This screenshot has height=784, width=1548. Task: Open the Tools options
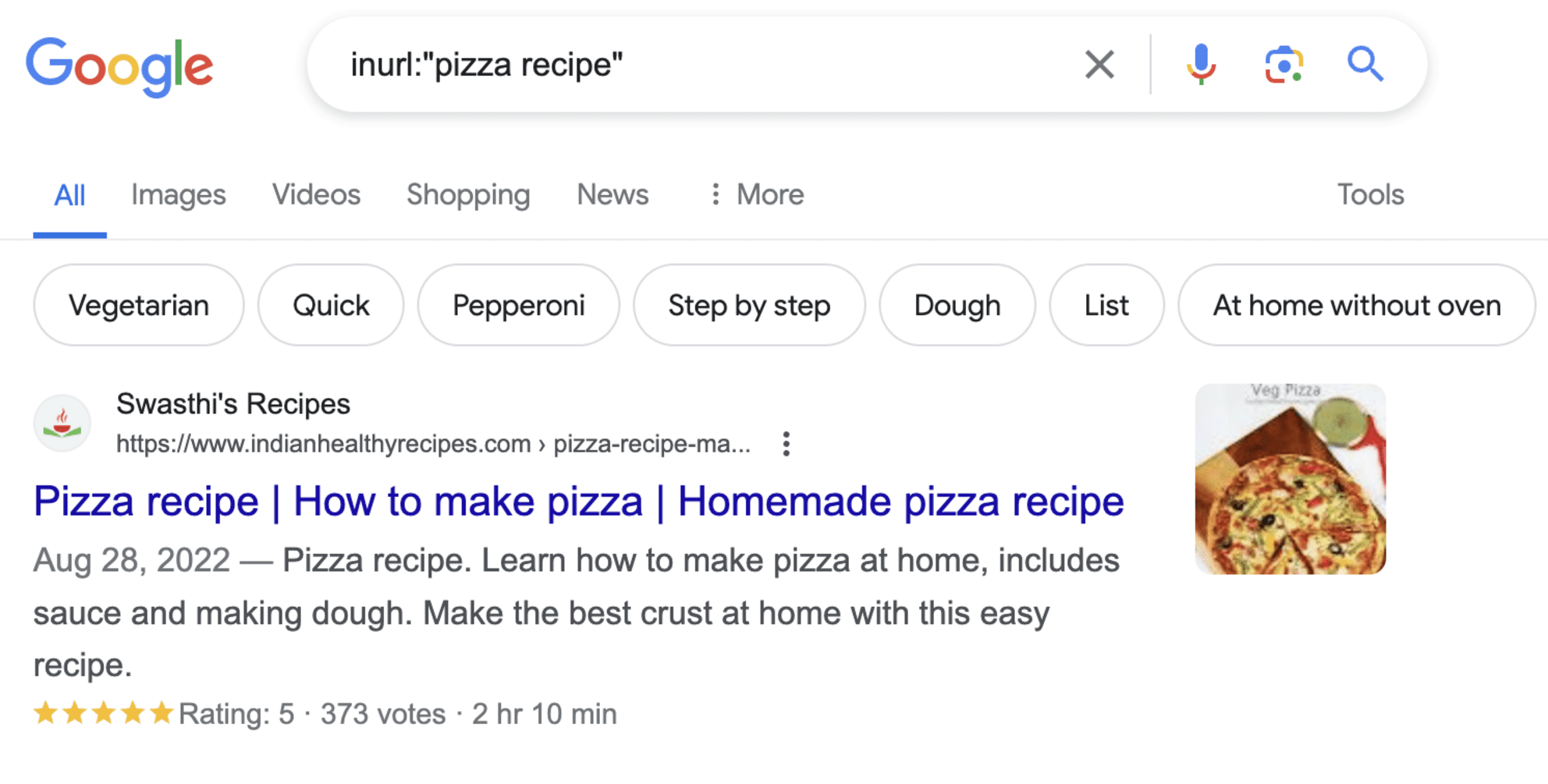coord(1370,194)
